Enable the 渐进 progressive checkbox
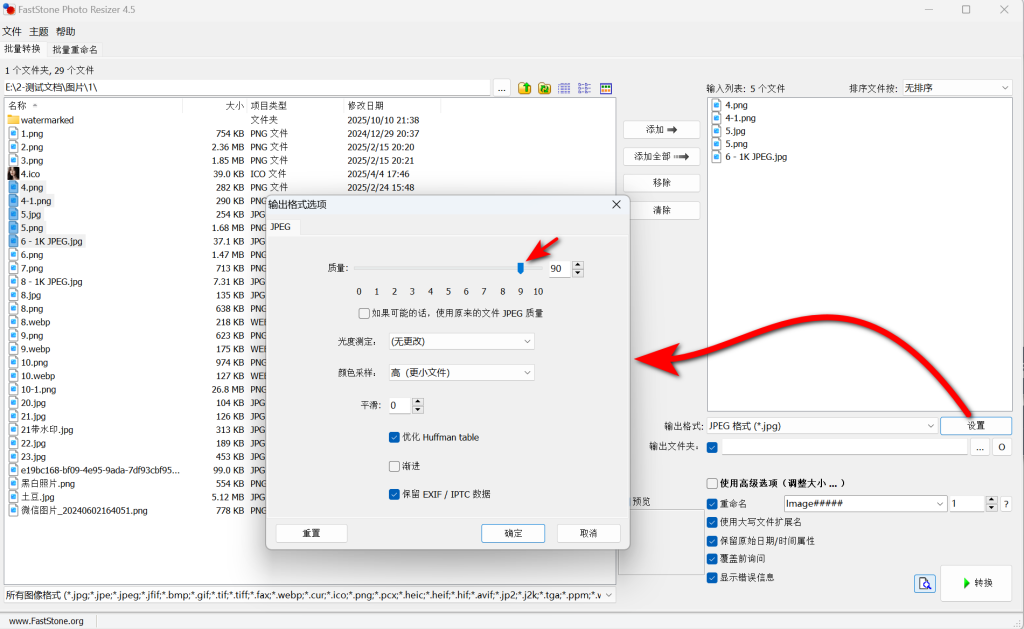 (394, 466)
